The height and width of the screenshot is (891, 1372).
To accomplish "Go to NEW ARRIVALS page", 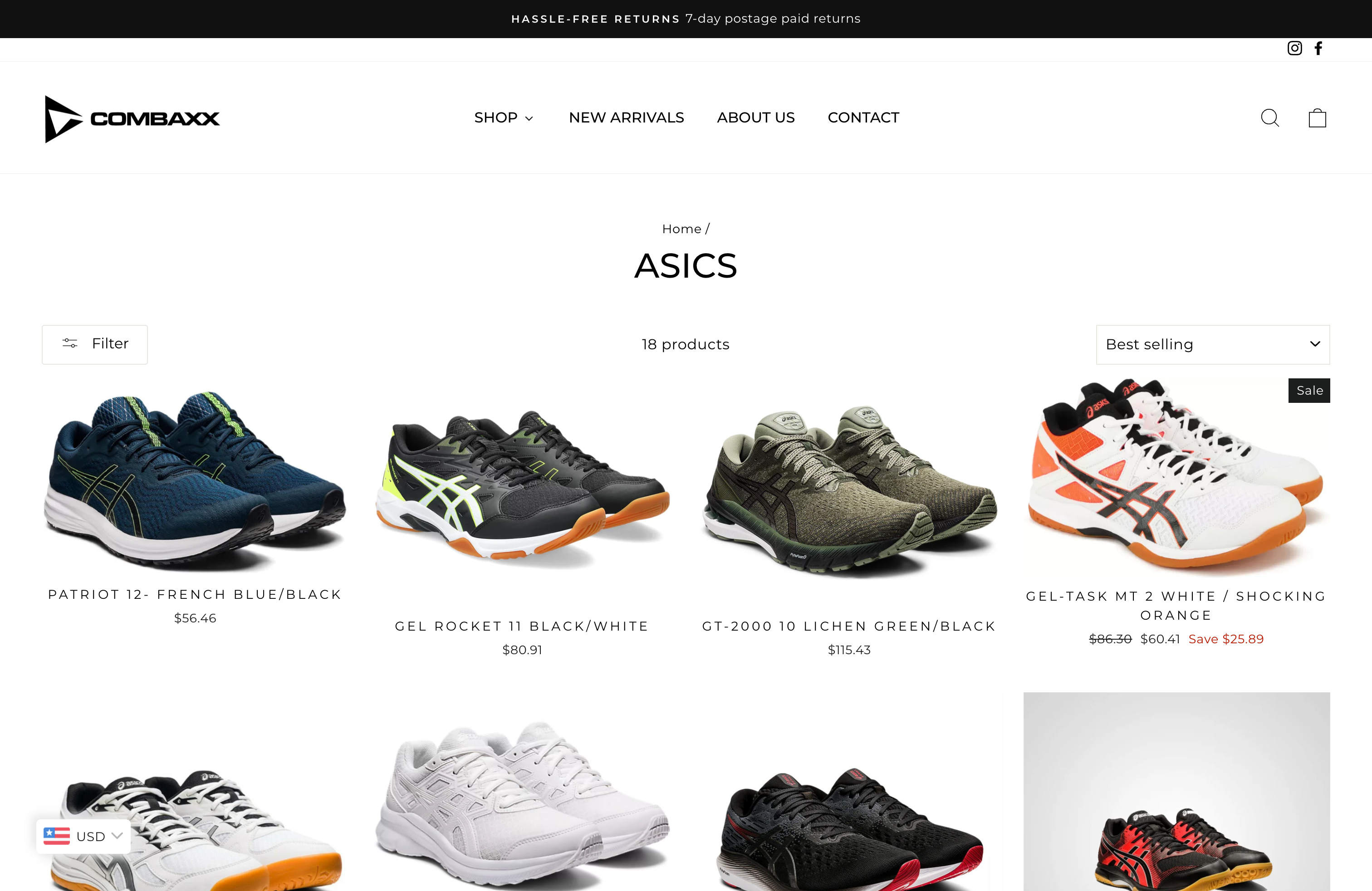I will tap(626, 117).
